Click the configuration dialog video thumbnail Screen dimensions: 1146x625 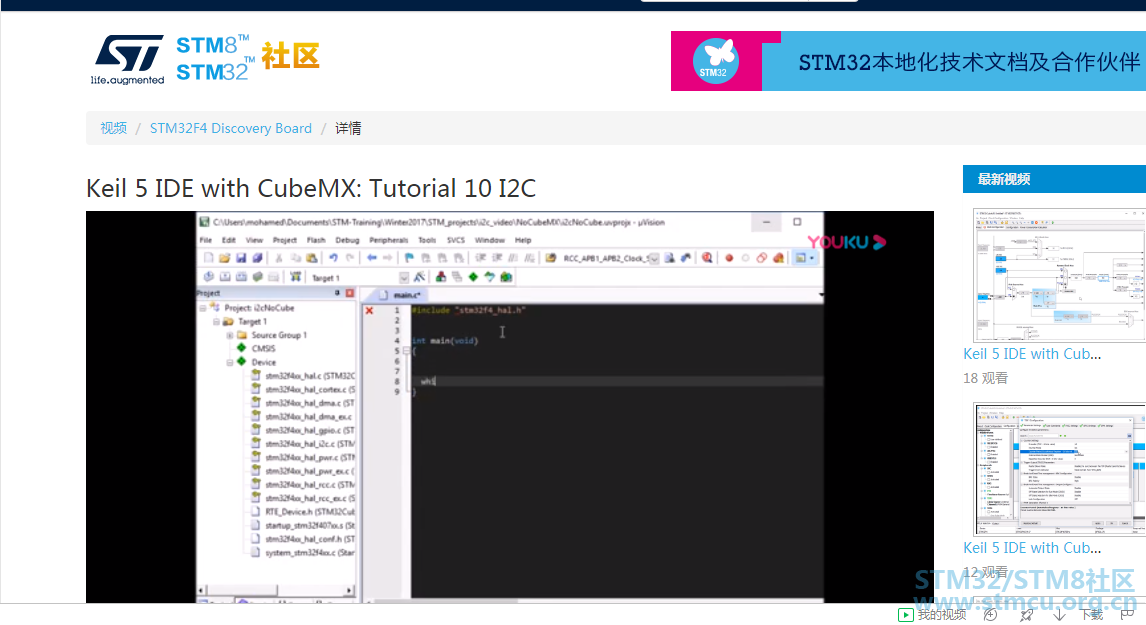click(x=1059, y=469)
